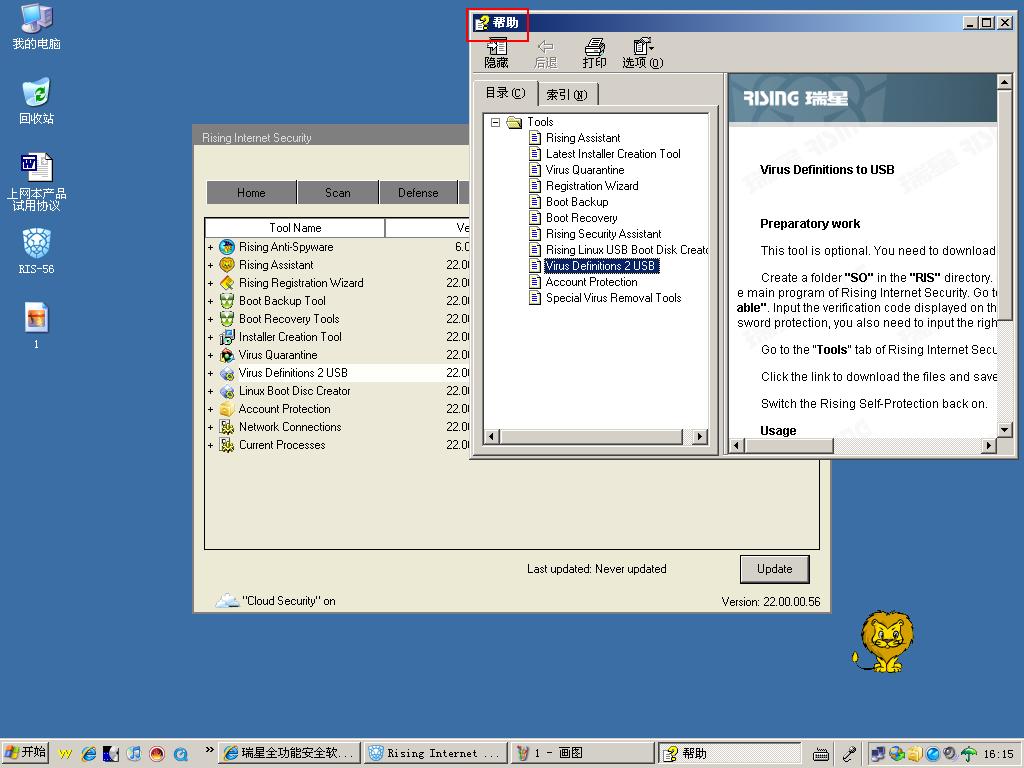Click scroll right arrow in Help contents pane
Viewport: 1024px width, 768px height.
(700, 437)
